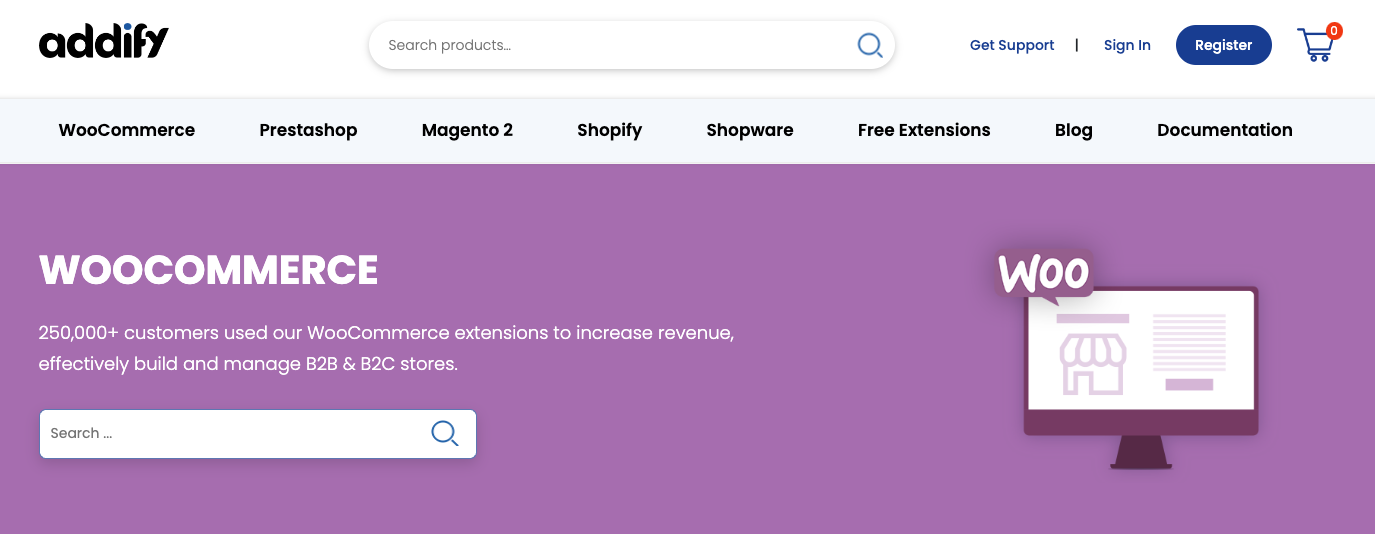1375x534 pixels.
Task: Click the Woo monitor illustration
Action: click(1128, 358)
